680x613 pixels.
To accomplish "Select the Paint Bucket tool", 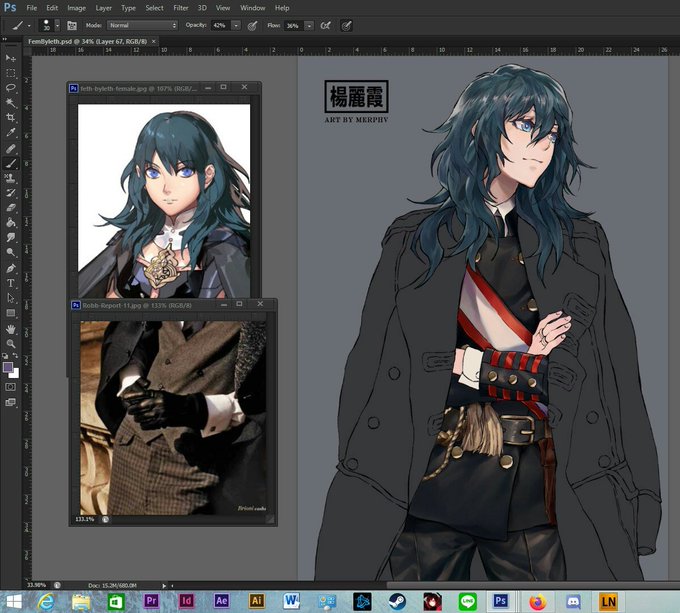I will [11, 223].
